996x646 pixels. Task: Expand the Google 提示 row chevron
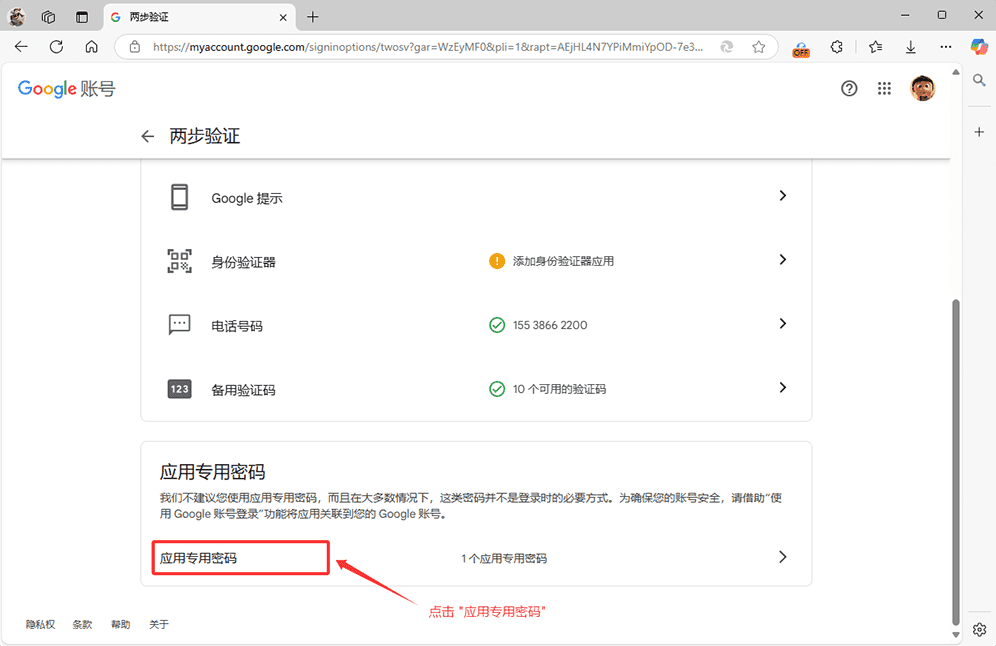pos(783,196)
